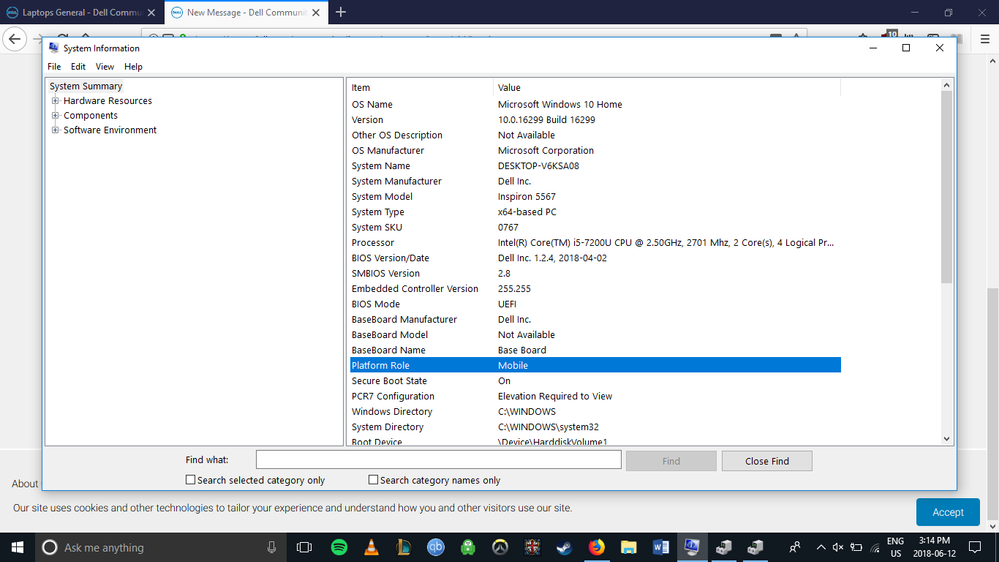Enable Search category names only
The height and width of the screenshot is (562, 999).
point(373,480)
